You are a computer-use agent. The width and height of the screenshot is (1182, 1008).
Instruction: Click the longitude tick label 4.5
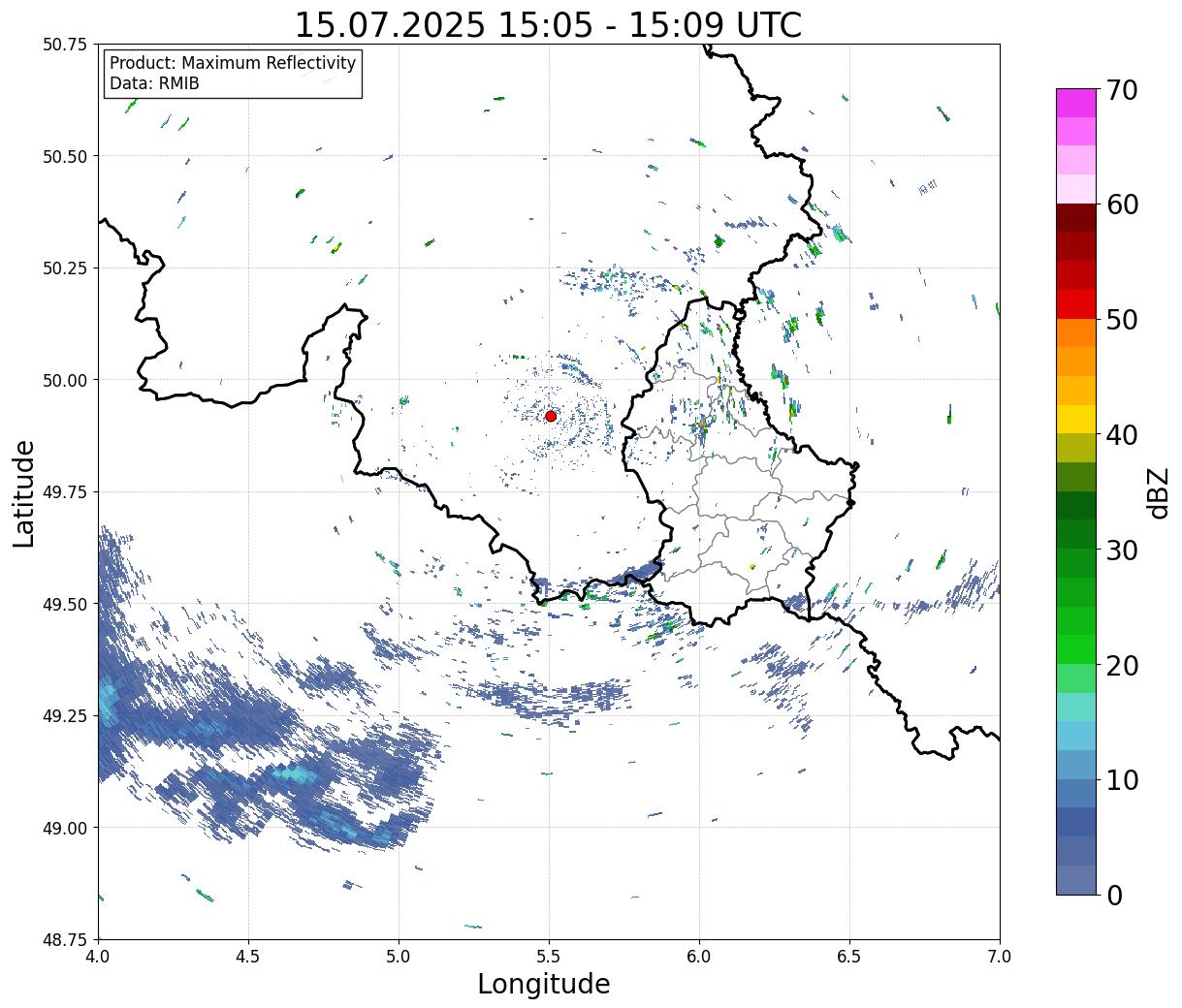point(248,957)
